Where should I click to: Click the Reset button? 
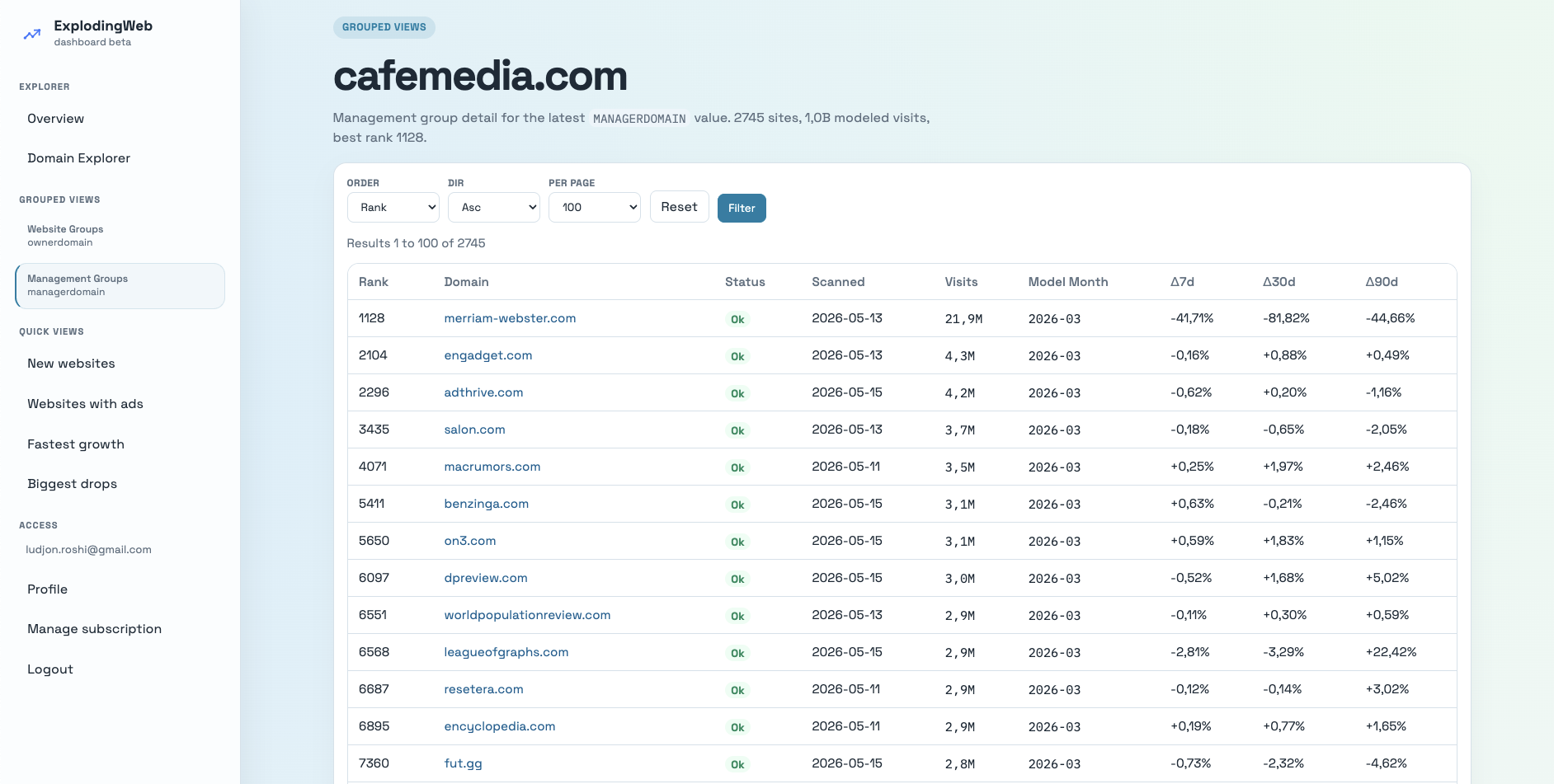[679, 207]
